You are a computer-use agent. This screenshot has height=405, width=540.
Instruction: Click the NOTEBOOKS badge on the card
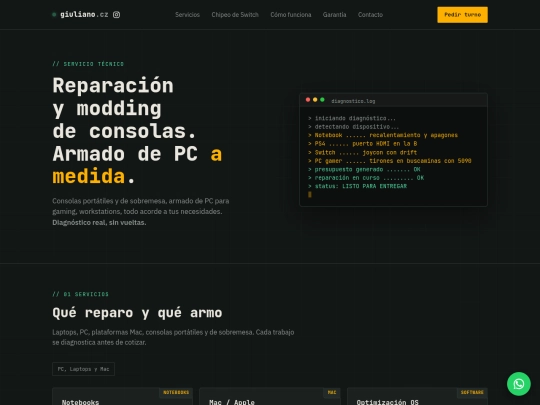176,392
